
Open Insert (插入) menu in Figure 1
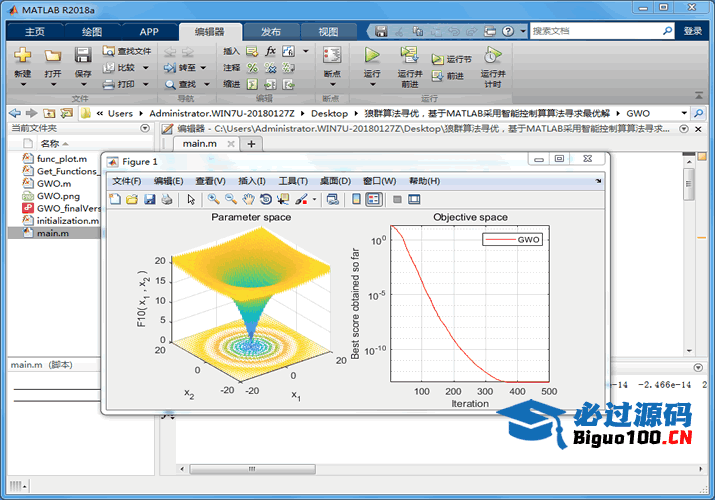tap(252, 181)
